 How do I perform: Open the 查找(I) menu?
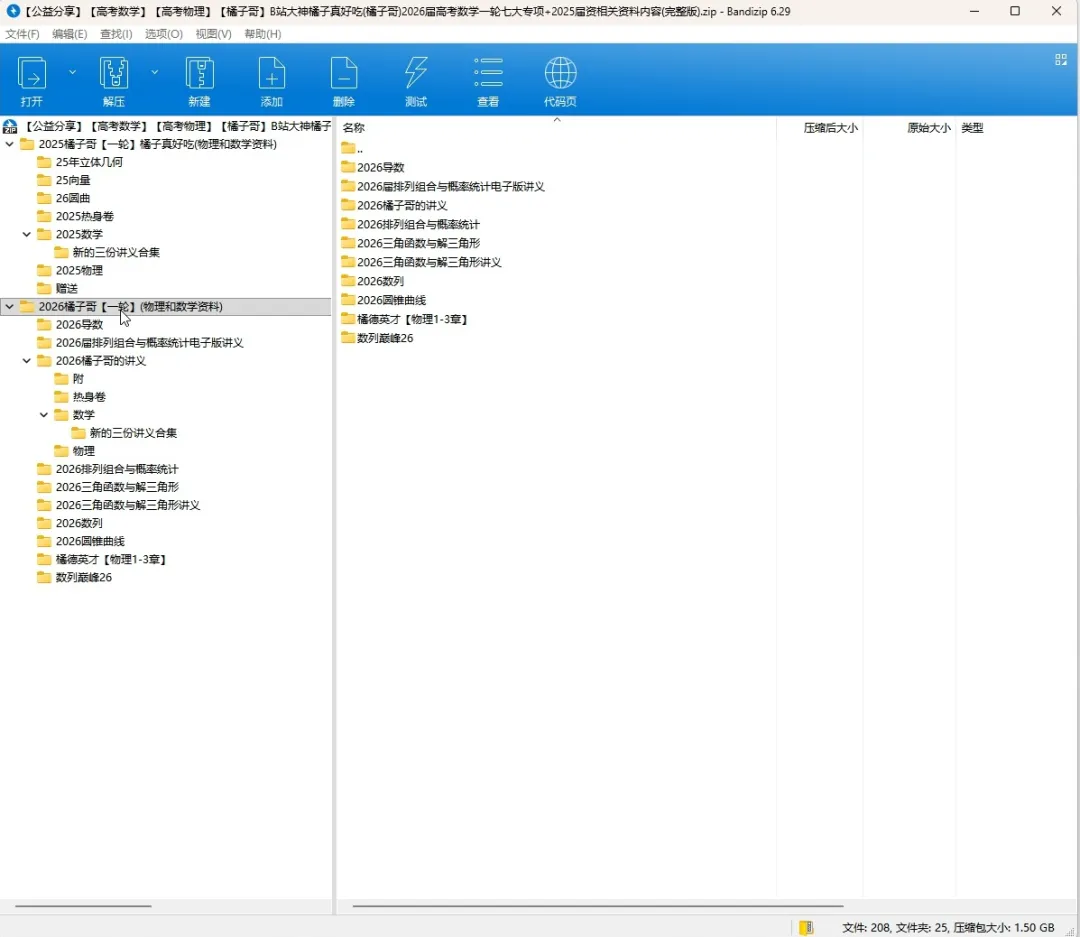coord(116,34)
